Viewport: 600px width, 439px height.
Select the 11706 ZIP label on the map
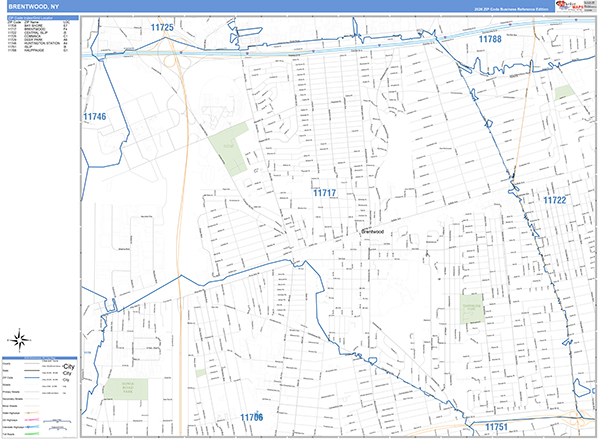coord(251,416)
